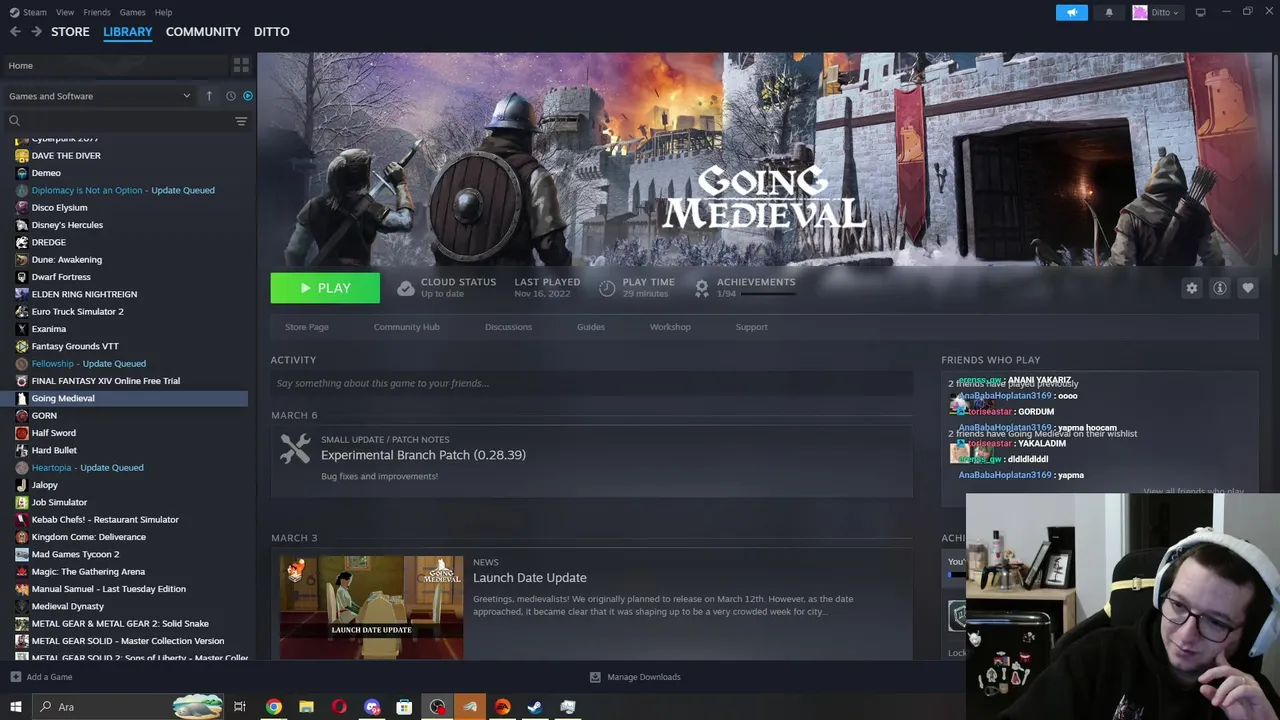The image size is (1280, 720).
Task: Switch library to grid collections view
Action: (x=241, y=66)
